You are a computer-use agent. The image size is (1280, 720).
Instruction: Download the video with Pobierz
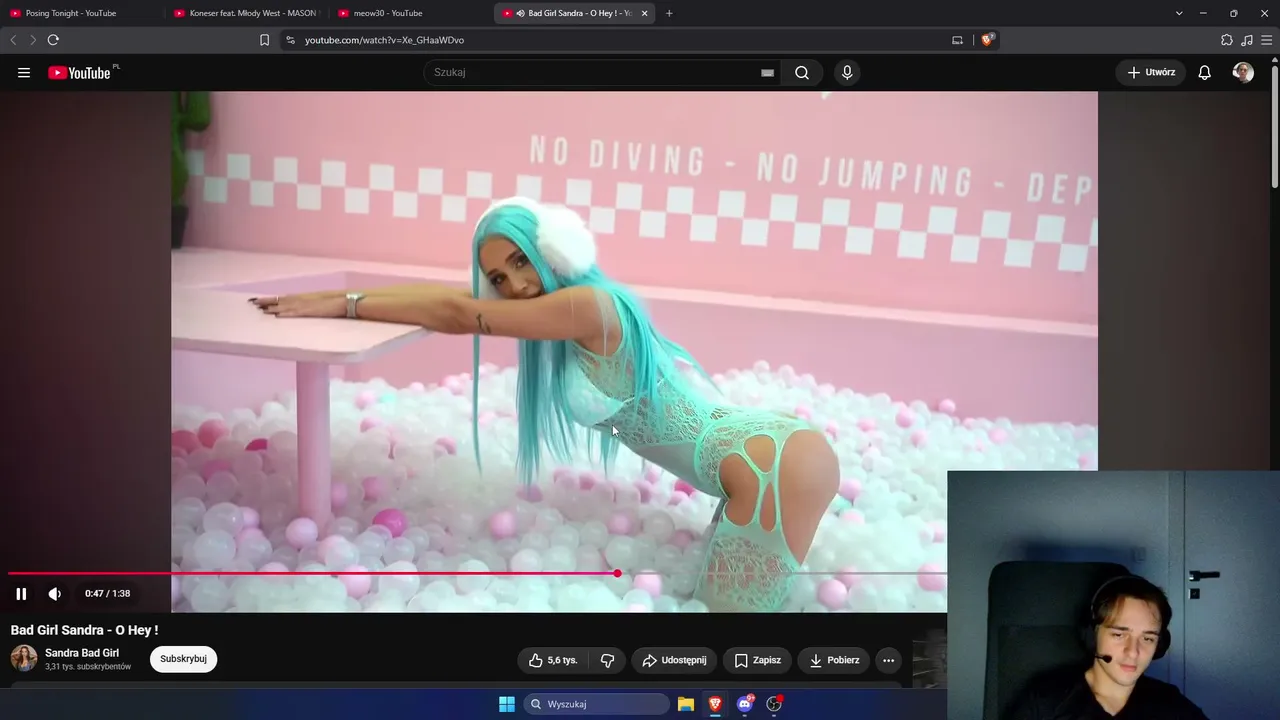(x=834, y=660)
